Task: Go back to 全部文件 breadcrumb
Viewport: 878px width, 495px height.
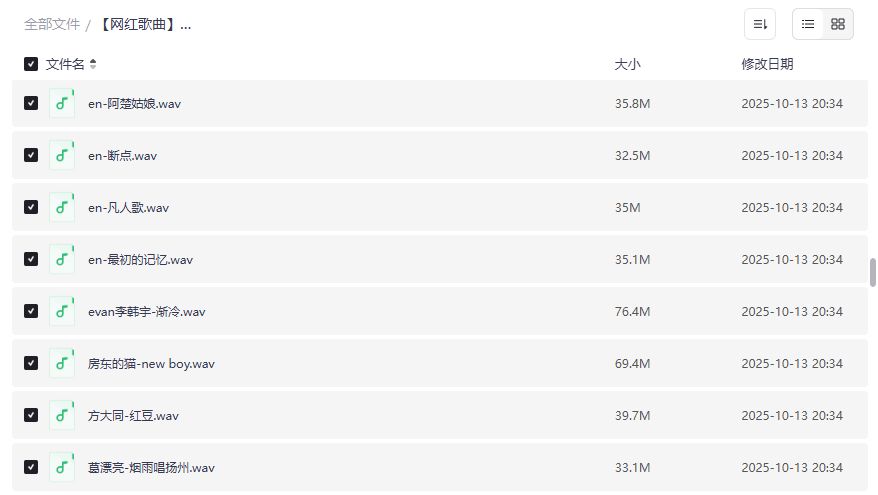Action: pos(51,24)
